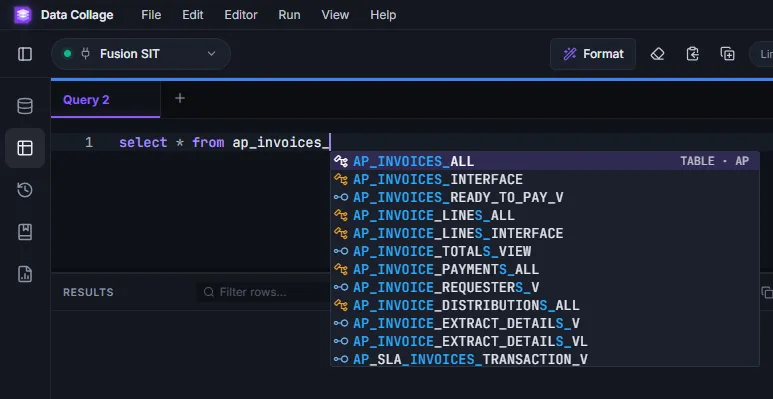Select AP_INVOICE_LINES_INTERFACE suggestion

tap(545, 233)
